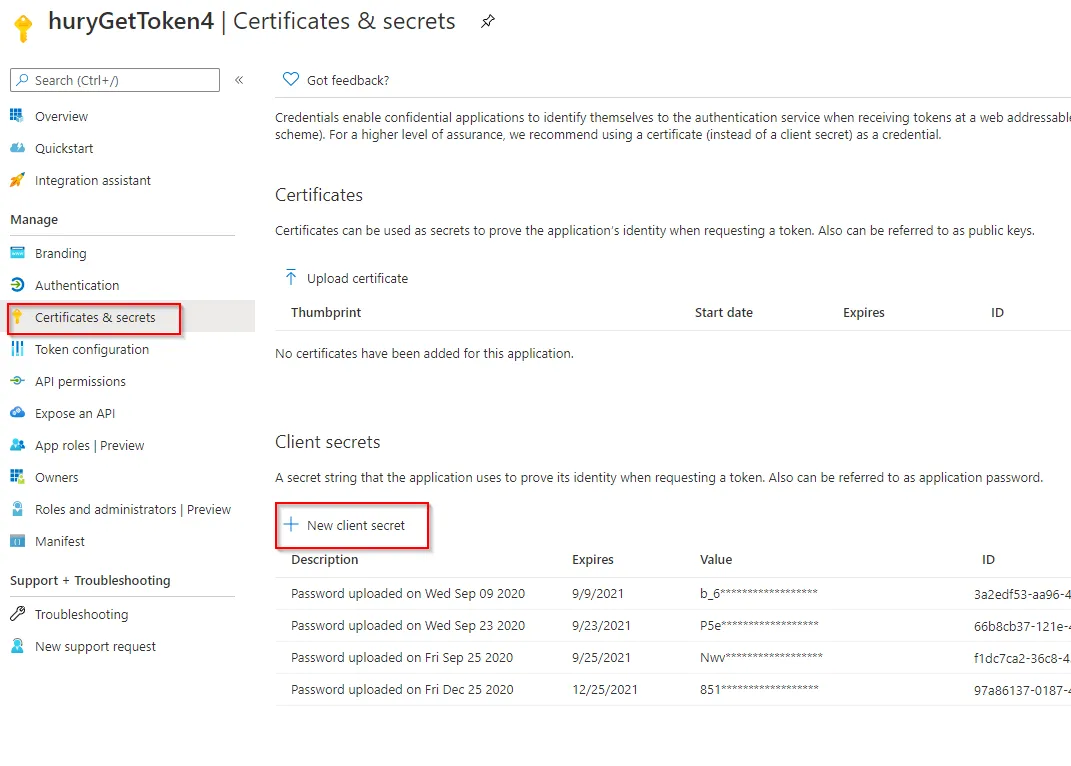Click secret value starting Nwv
The width and height of the screenshot is (1071, 766).
click(x=761, y=657)
